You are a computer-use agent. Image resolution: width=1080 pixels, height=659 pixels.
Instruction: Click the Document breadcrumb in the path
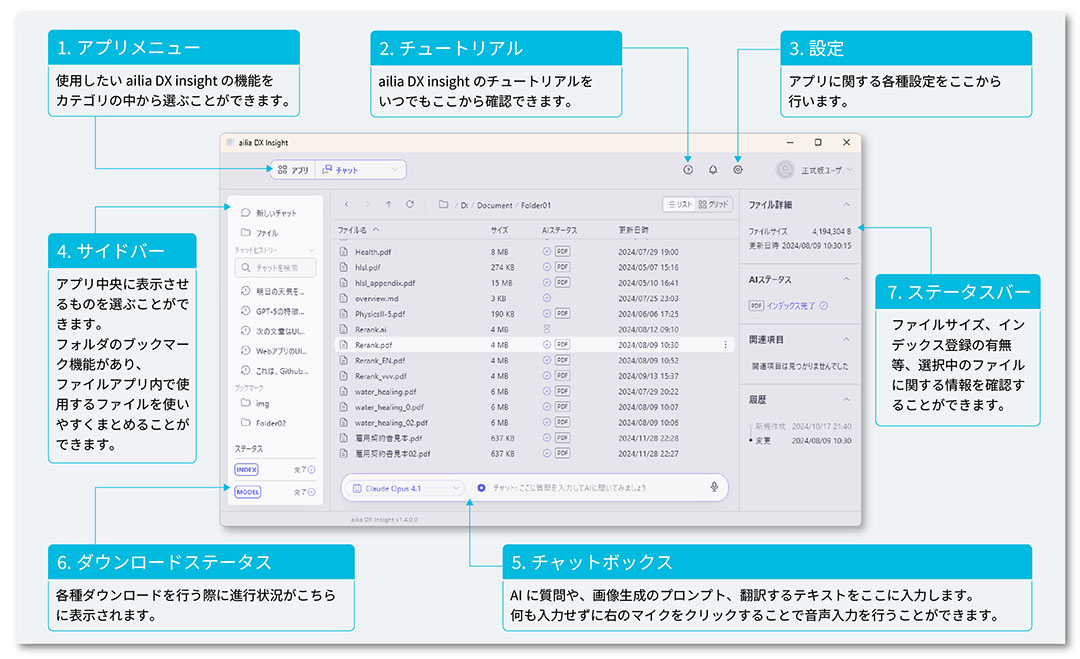point(494,205)
